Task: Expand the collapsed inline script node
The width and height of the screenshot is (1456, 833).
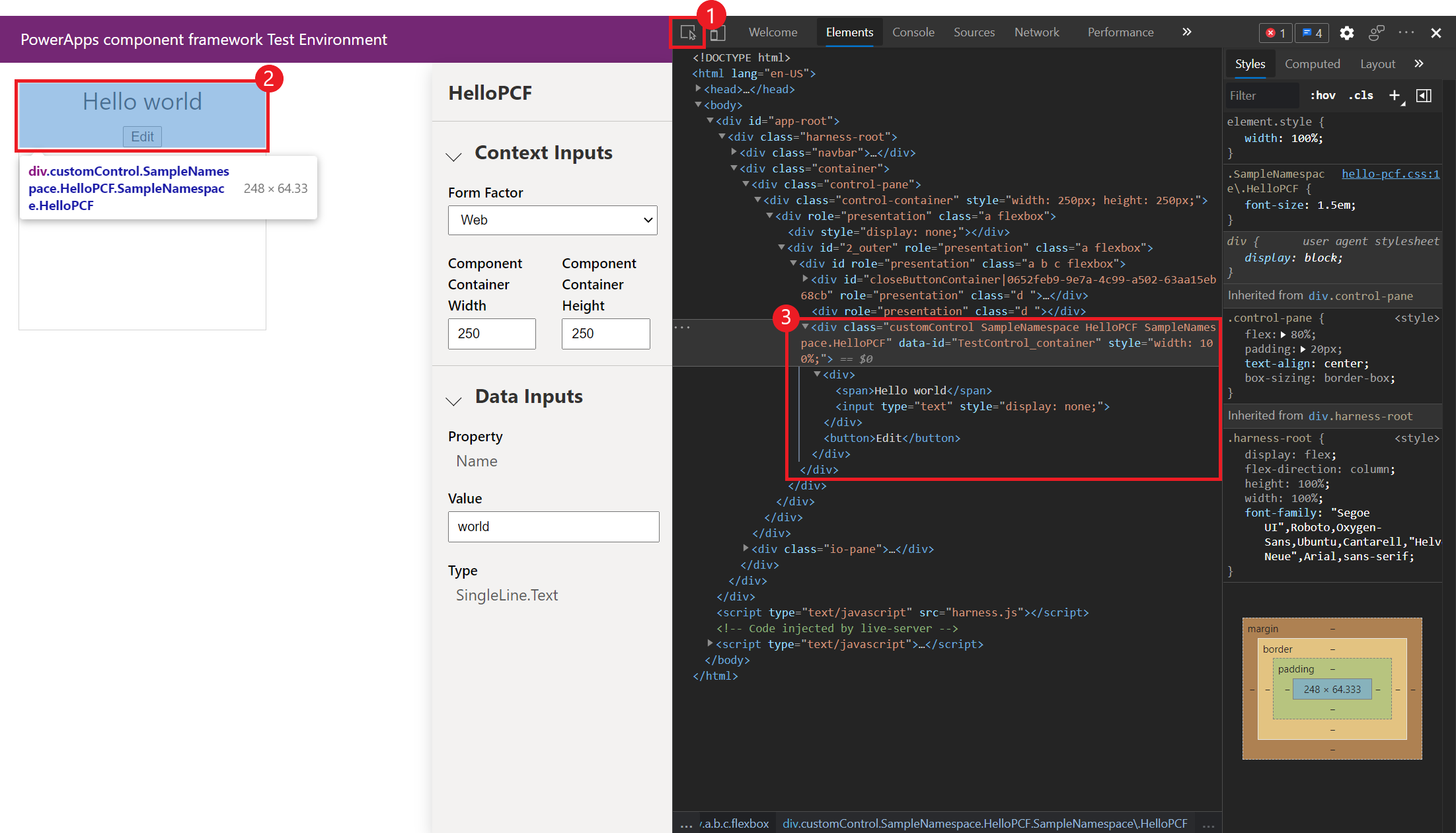Action: 710,643
